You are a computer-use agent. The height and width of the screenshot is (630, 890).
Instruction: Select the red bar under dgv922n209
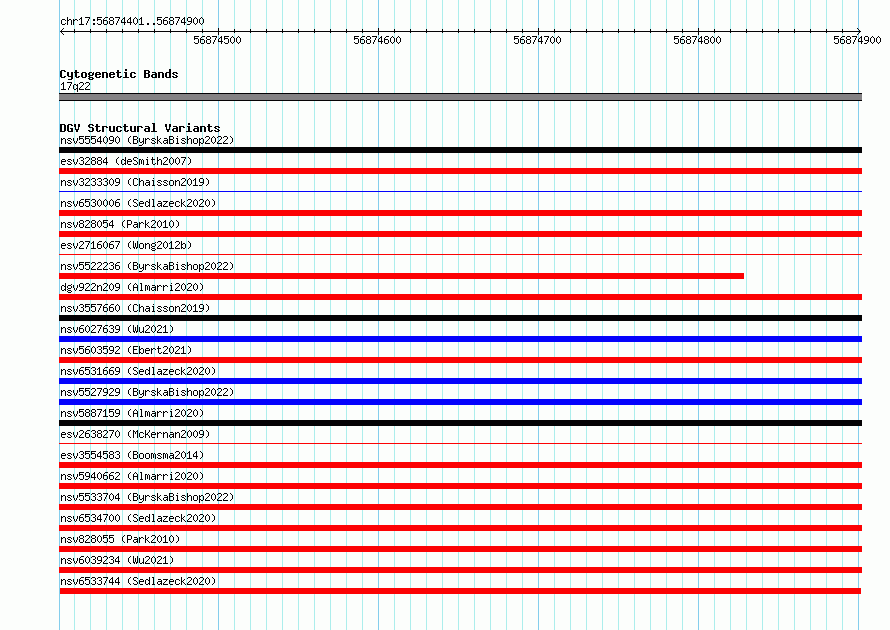[x=460, y=297]
